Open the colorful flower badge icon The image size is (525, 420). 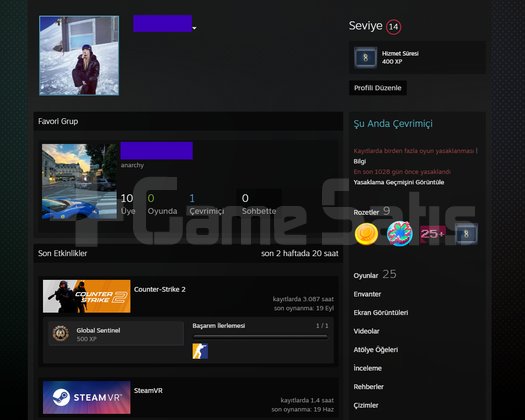399,234
